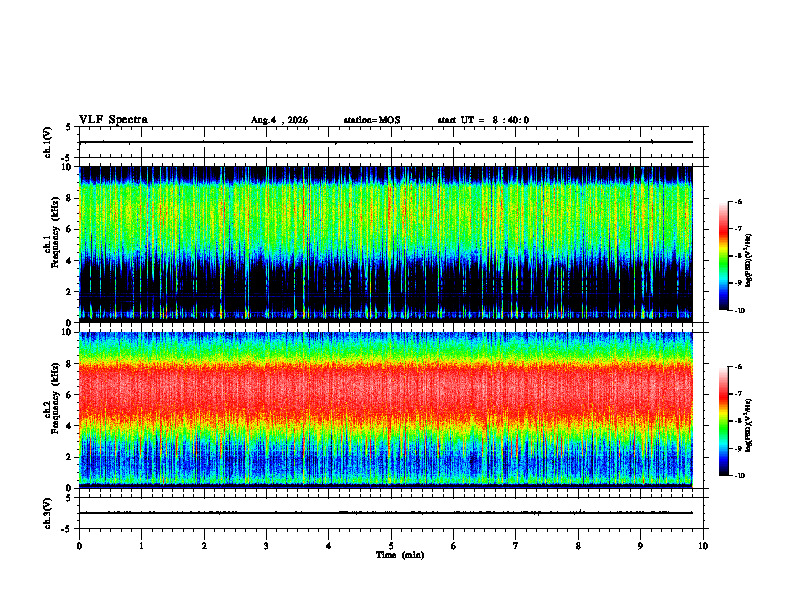Click time axis tick label 3

coord(266,546)
